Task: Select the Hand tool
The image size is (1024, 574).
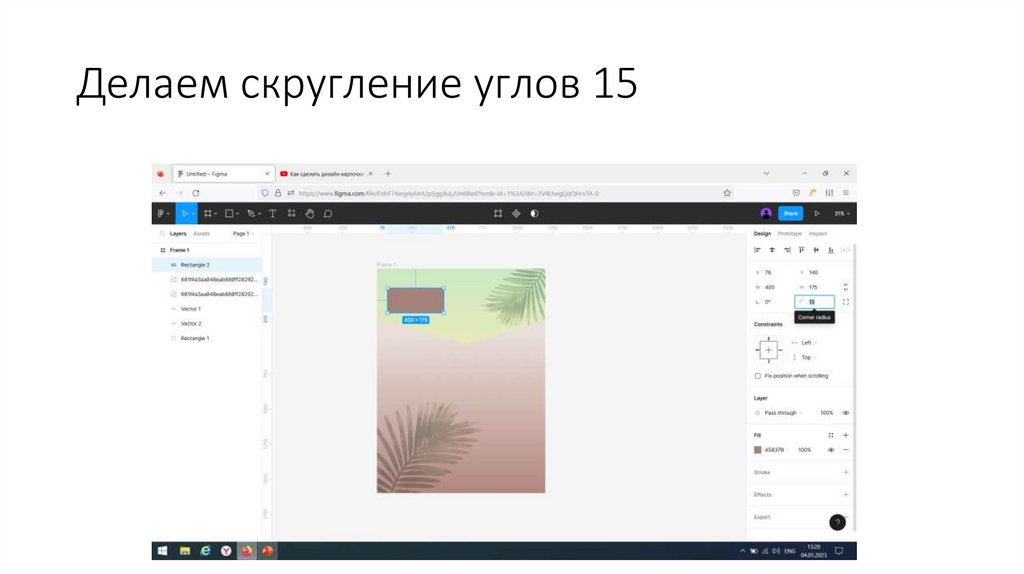Action: [x=310, y=214]
